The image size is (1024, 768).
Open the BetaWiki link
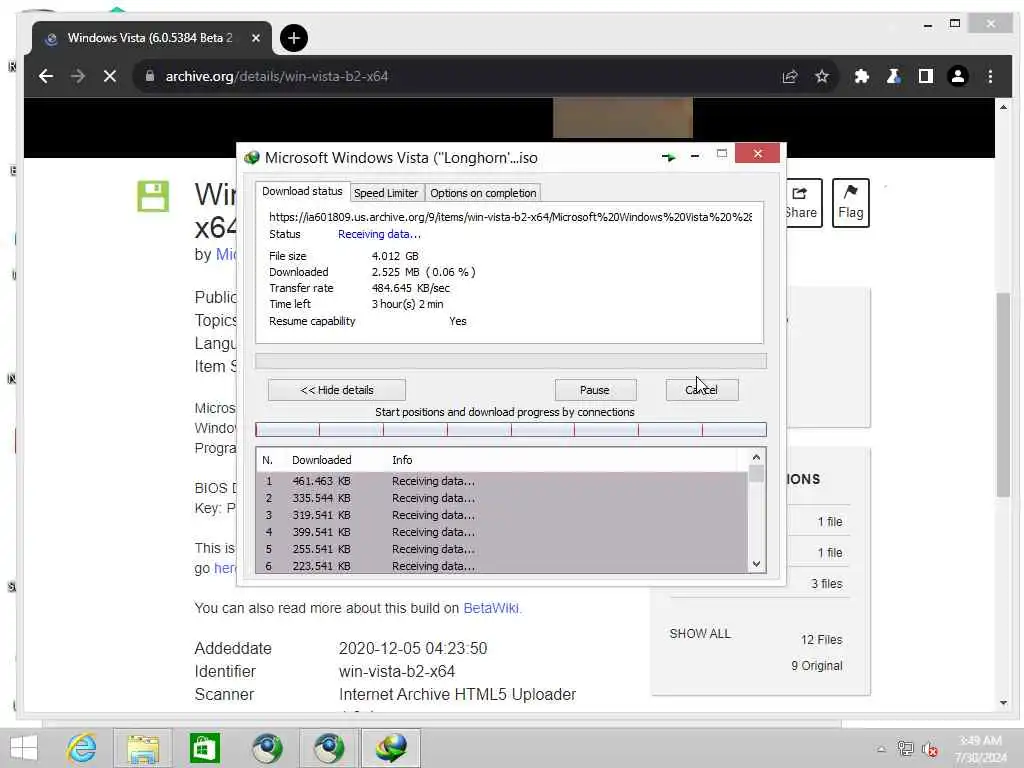[x=491, y=608]
